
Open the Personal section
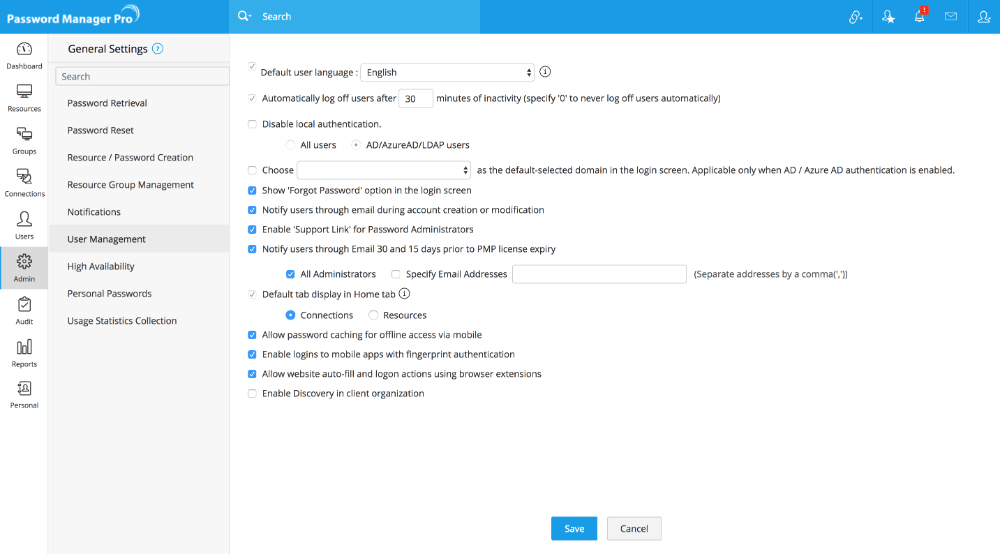click(x=24, y=395)
